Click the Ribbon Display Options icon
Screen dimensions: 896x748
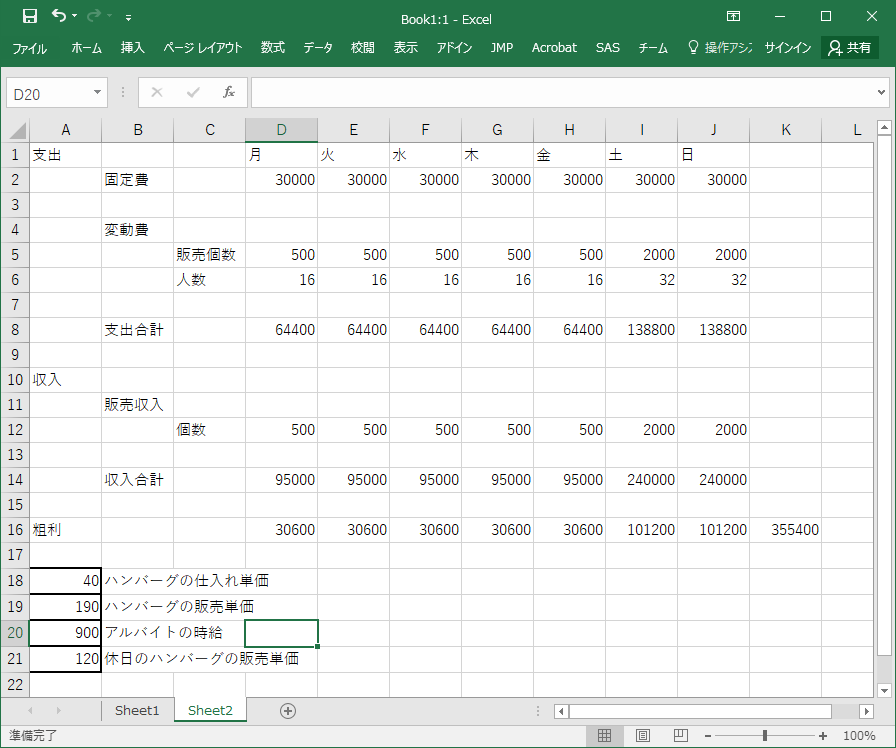point(733,17)
